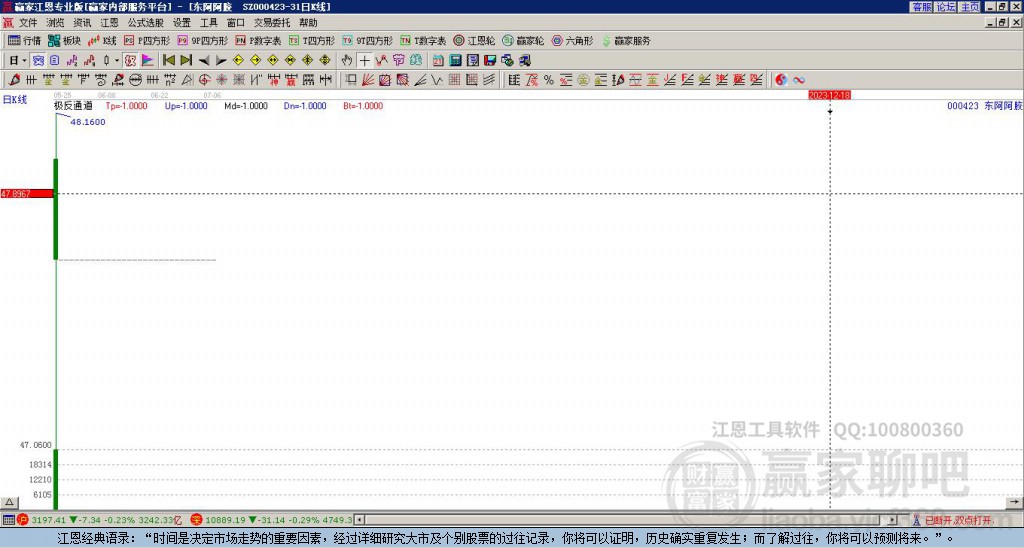Click the floppy disk save icon
This screenshot has width=1024, height=548.
pyautogui.click(x=490, y=60)
